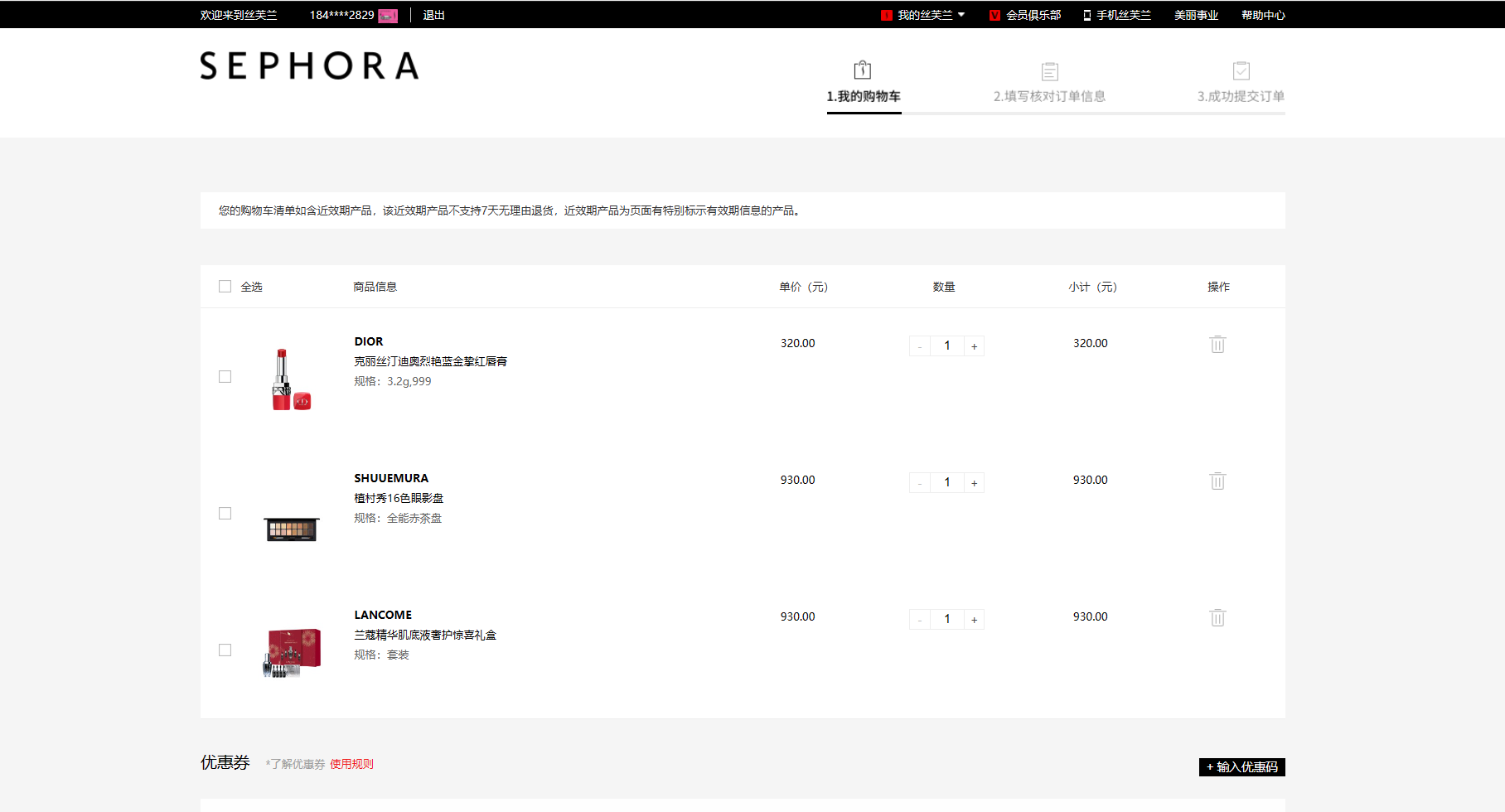This screenshot has width=1505, height=812.
Task: Tick the LANCOME gift set checkbox
Action: pyautogui.click(x=225, y=650)
